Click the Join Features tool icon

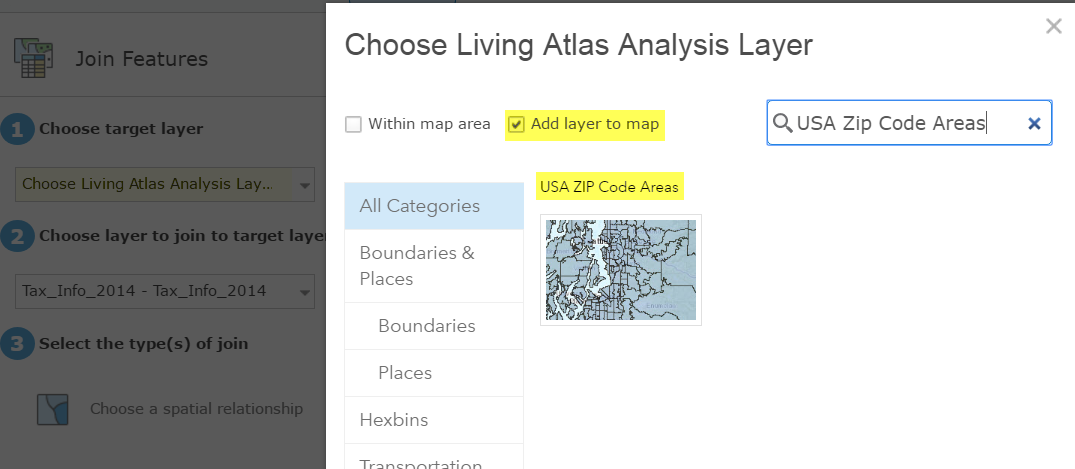click(32, 59)
